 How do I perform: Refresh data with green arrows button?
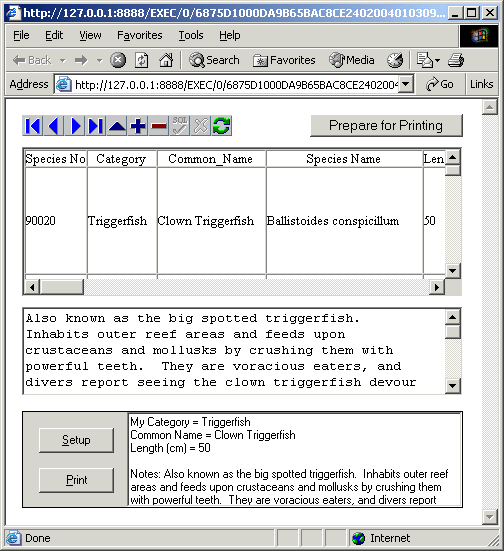pyautogui.click(x=221, y=126)
